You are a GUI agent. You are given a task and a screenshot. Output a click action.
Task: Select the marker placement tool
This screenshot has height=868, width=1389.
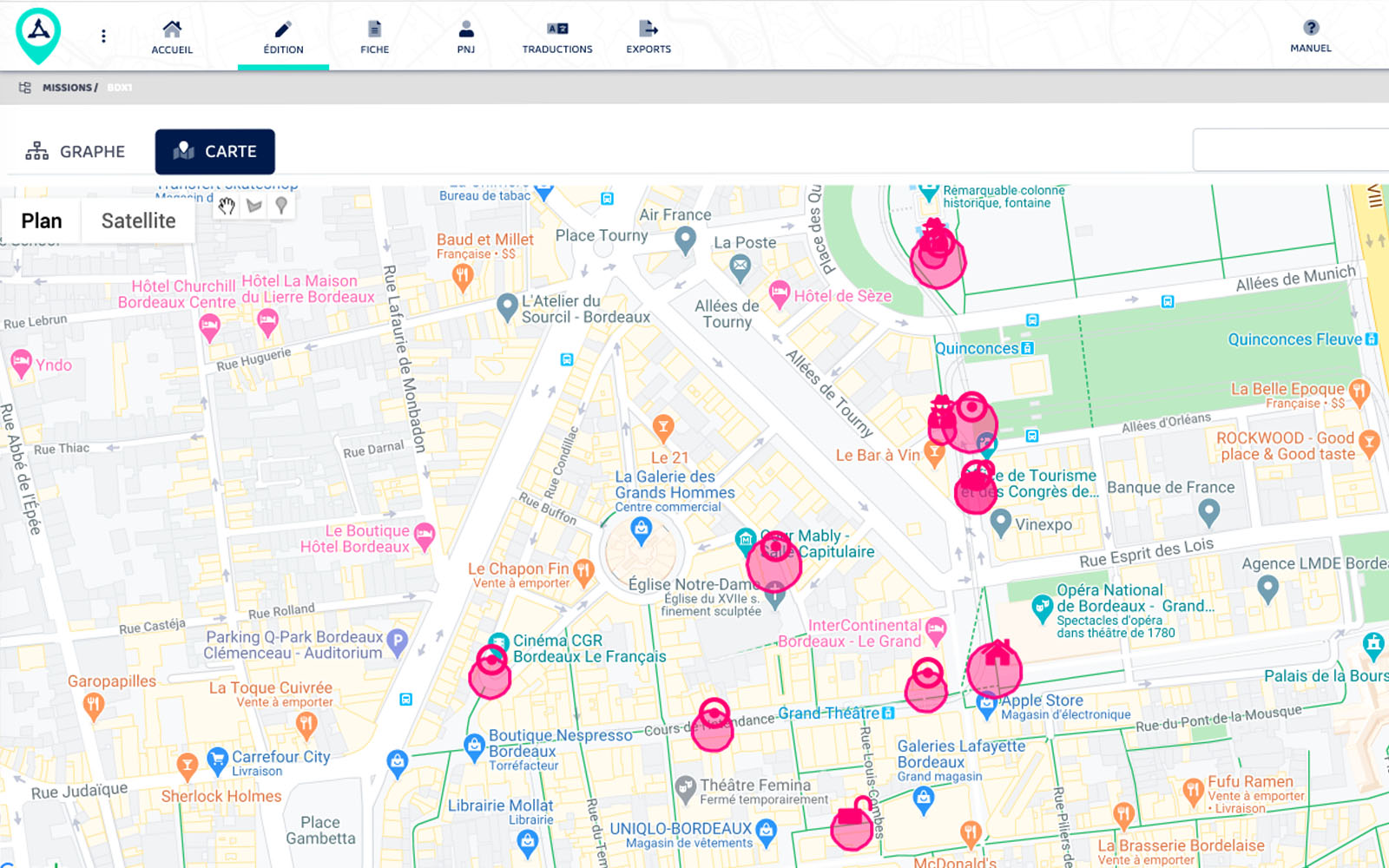[281, 206]
